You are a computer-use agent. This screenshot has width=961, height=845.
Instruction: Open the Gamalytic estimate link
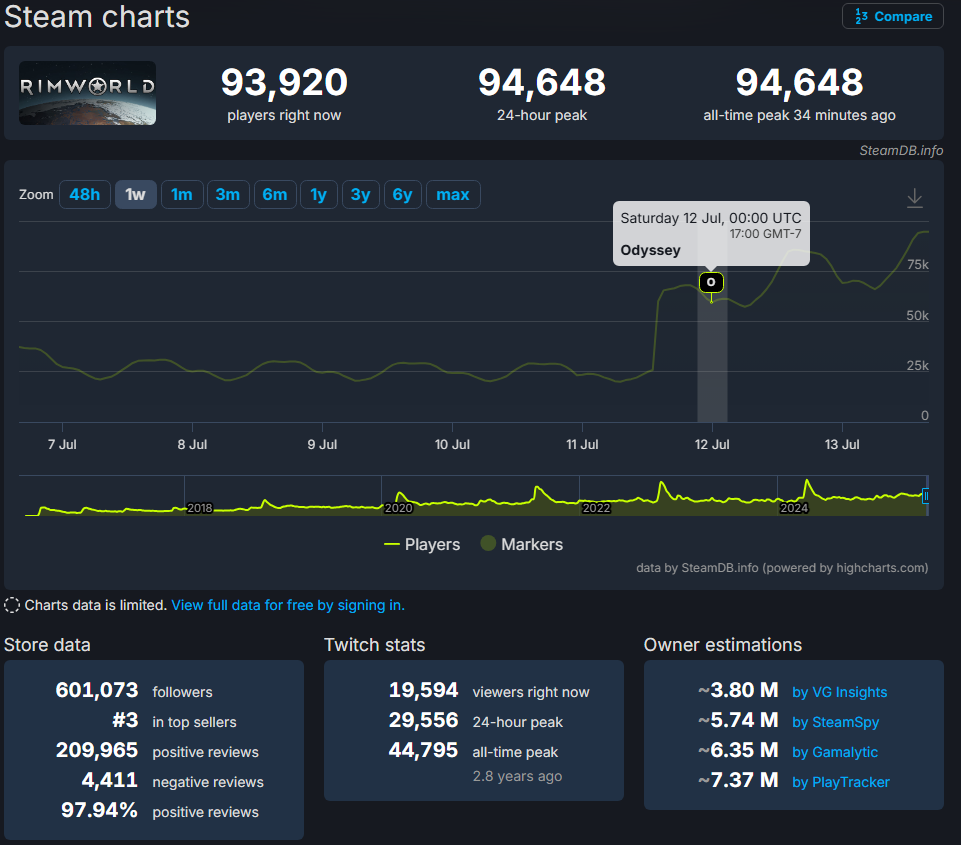tap(835, 752)
